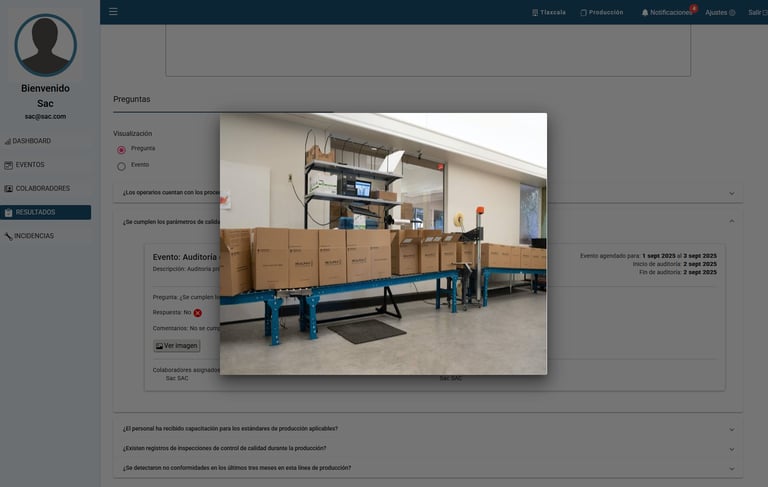The width and height of the screenshot is (768, 487).
Task: Click the Eventos calendar icon
Action: click(x=8, y=165)
